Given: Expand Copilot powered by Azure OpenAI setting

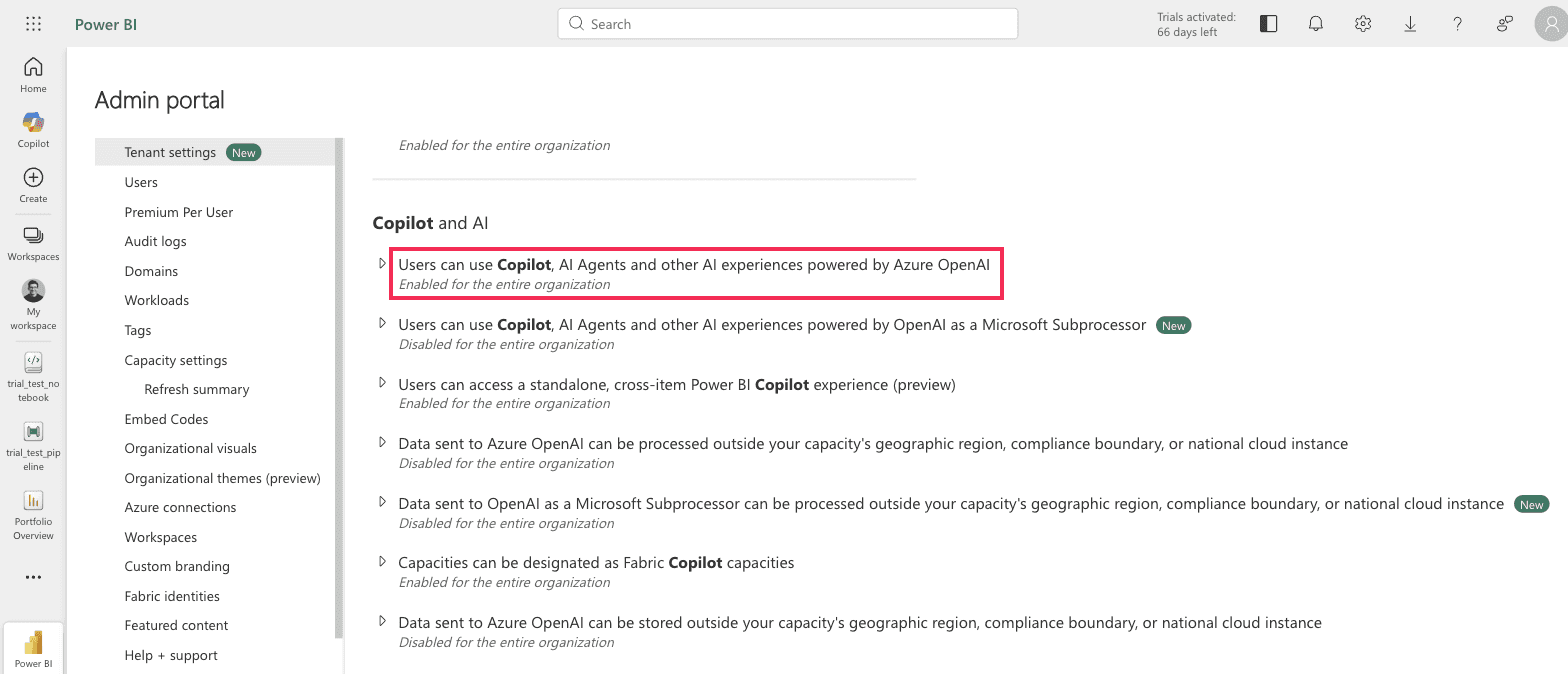Looking at the screenshot, I should point(382,264).
